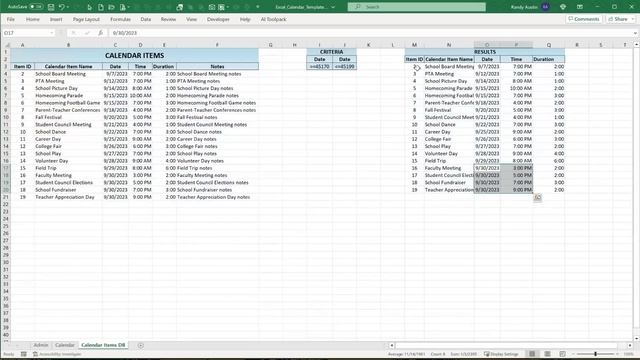Click Display Settings in status bar

501,354
